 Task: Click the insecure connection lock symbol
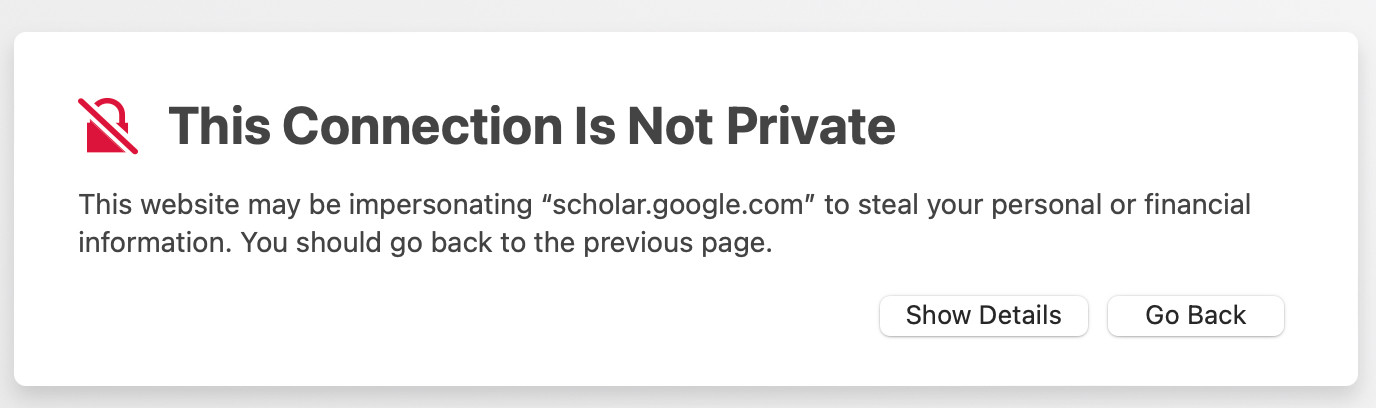click(x=108, y=126)
